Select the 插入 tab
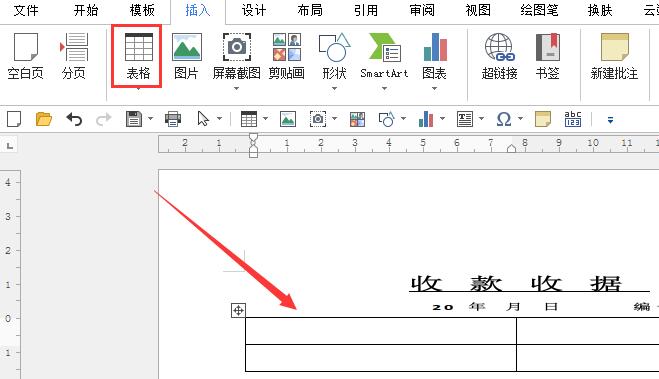659x379 pixels. 198,10
